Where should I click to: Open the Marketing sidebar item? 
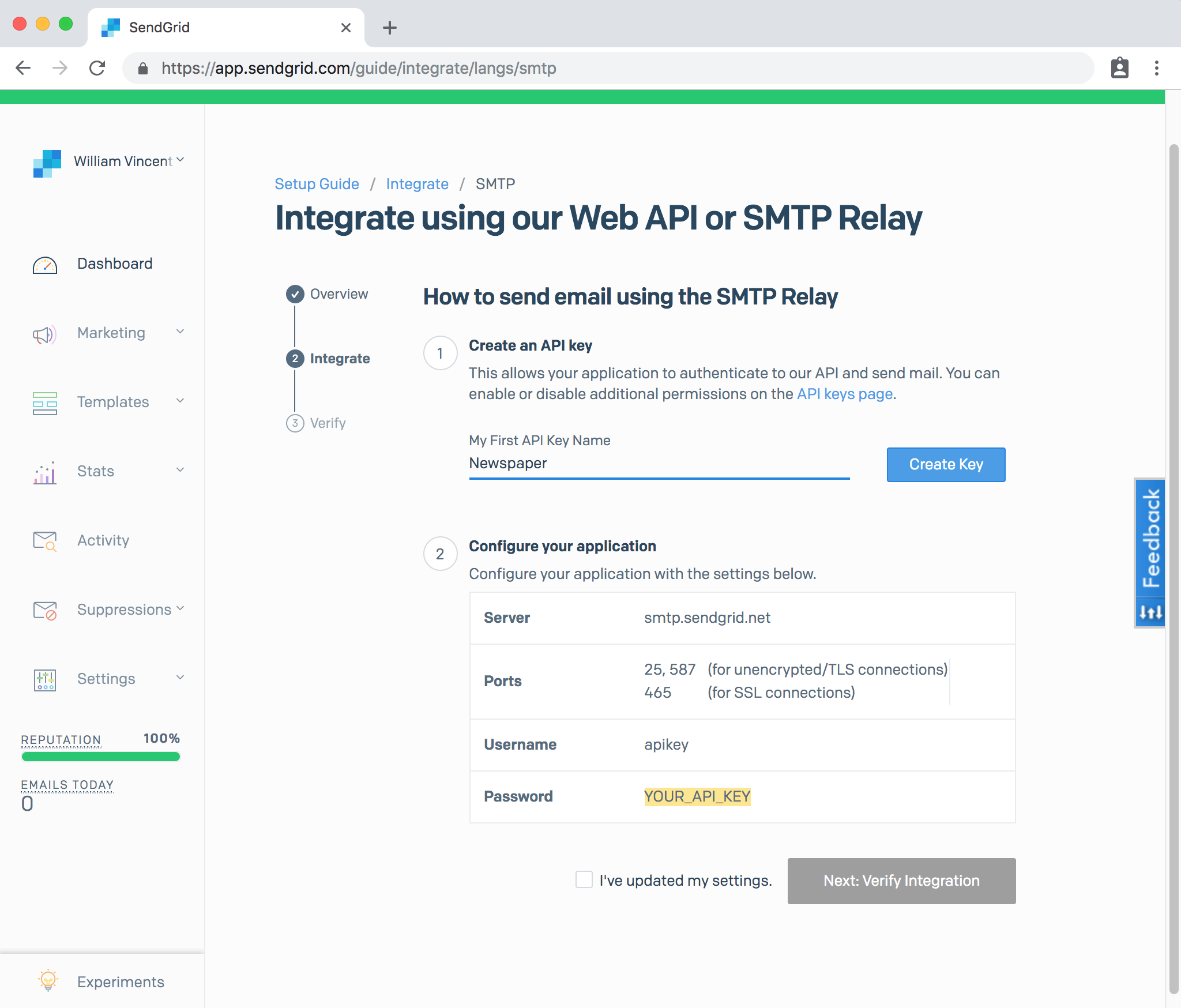111,333
